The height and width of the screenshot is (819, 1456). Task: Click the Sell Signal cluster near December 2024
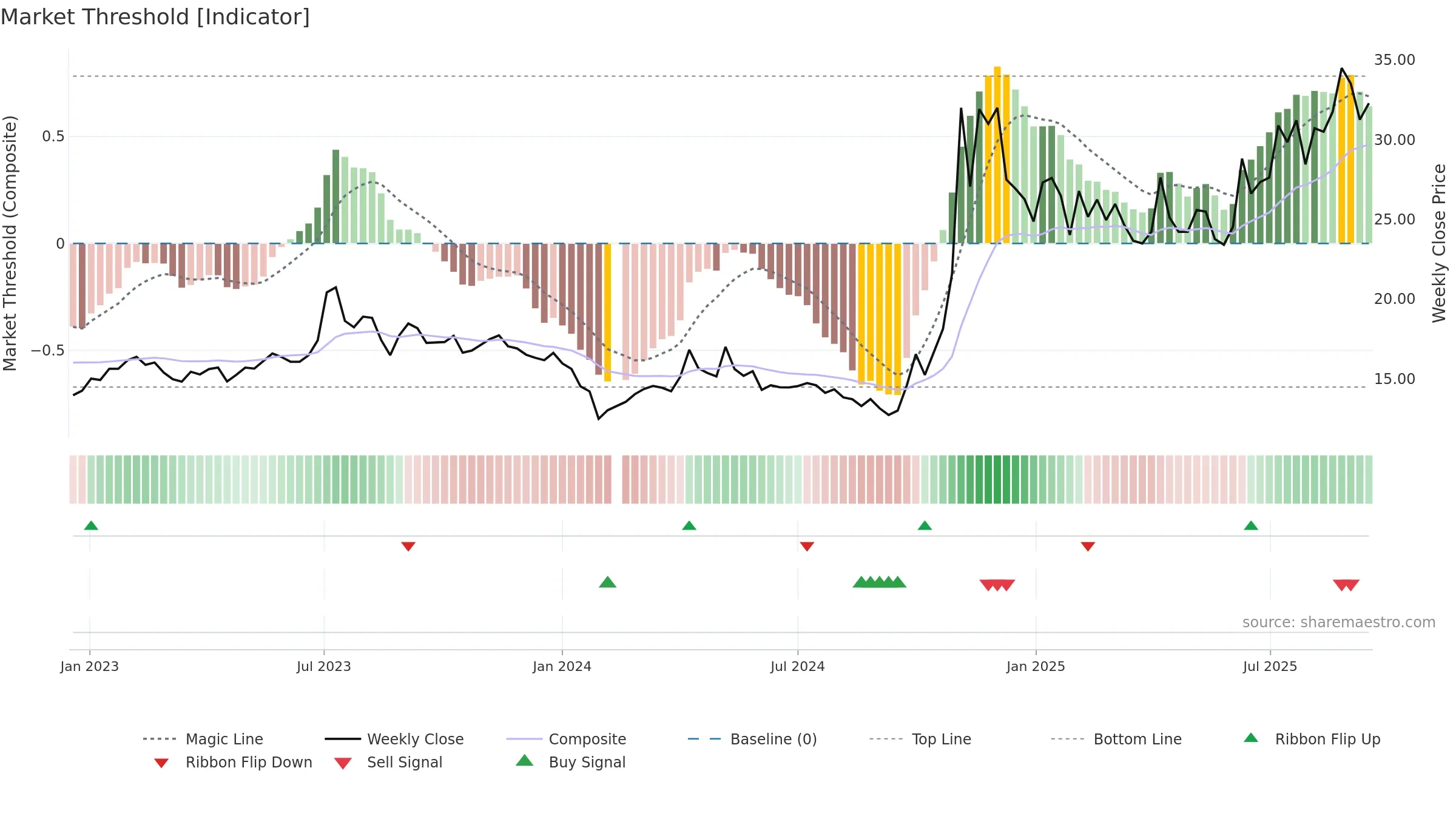(x=997, y=585)
